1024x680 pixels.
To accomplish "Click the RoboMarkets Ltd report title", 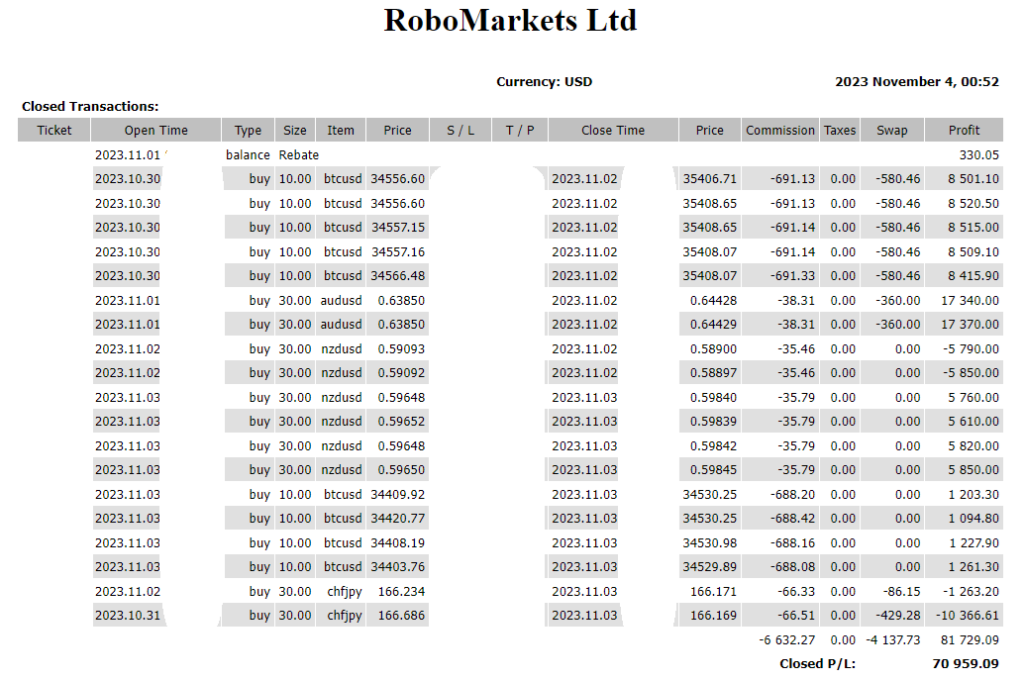I will pyautogui.click(x=510, y=21).
